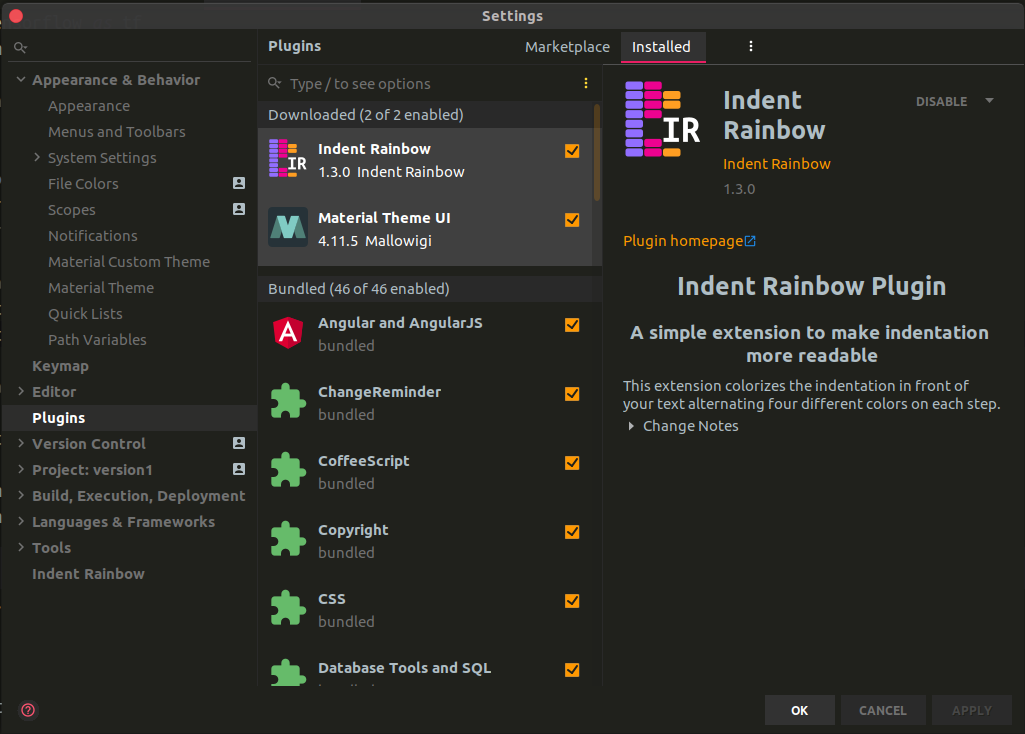1025x734 pixels.
Task: Switch to the Marketplace tab
Action: [567, 47]
